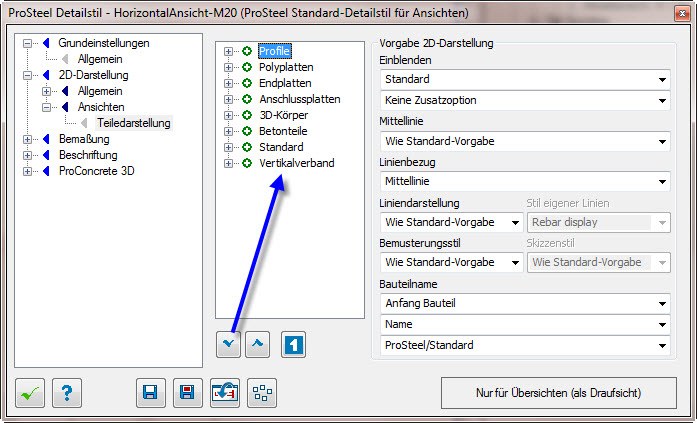
Task: Open the Linienbezug dropdown
Action: [x=525, y=181]
